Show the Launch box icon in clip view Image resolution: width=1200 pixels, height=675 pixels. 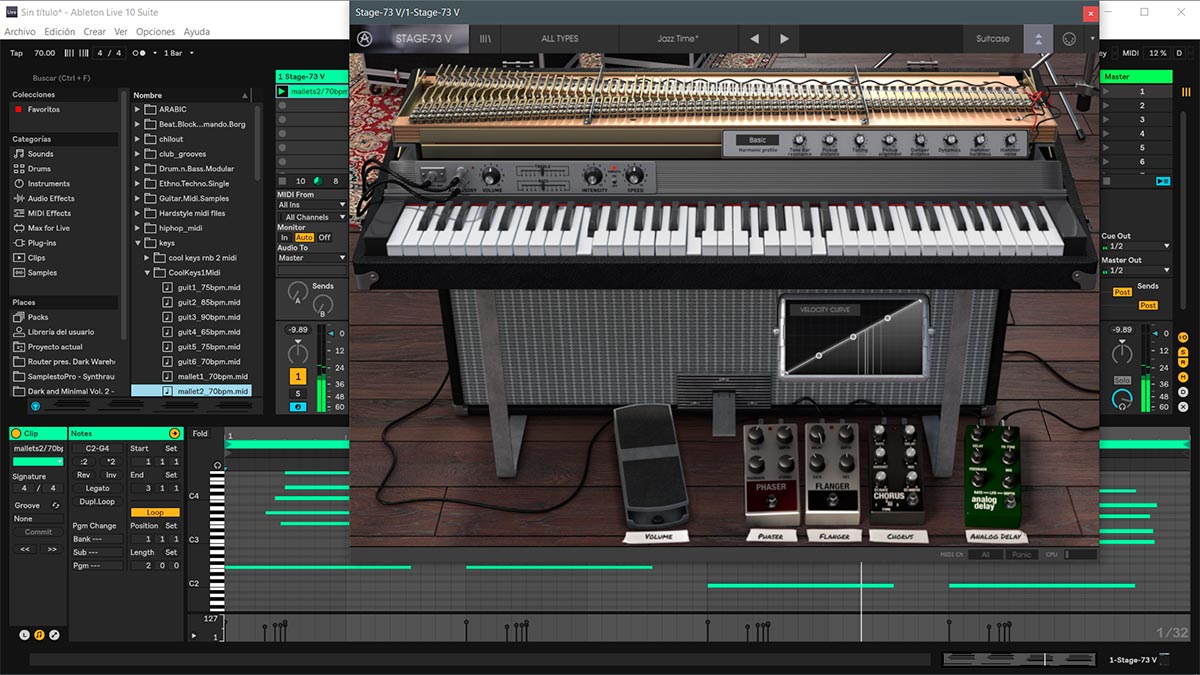(x=24, y=634)
